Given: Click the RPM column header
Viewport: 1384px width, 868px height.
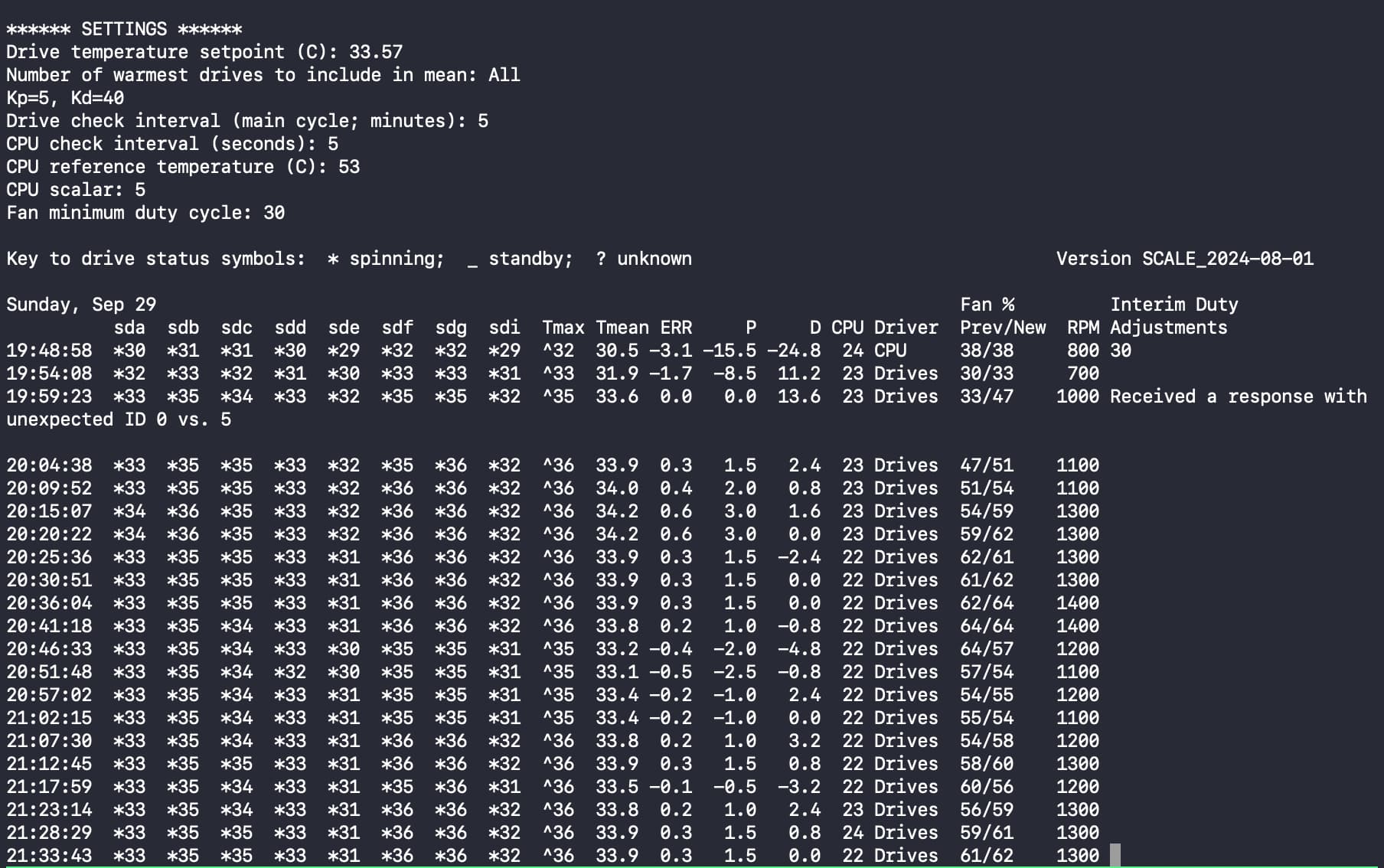Looking at the screenshot, I should (x=1082, y=328).
